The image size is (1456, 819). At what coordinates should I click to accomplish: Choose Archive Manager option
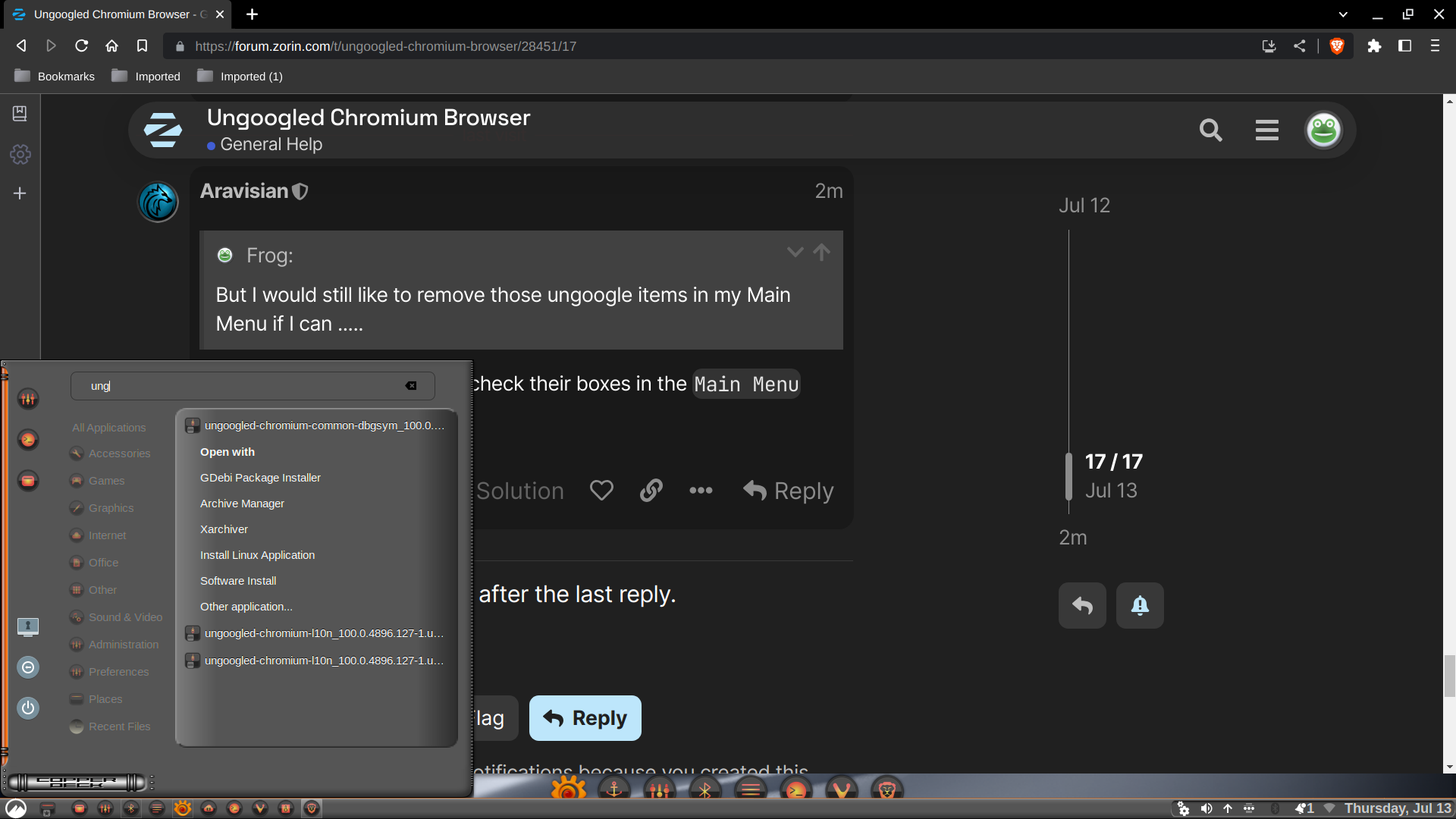pyautogui.click(x=242, y=504)
